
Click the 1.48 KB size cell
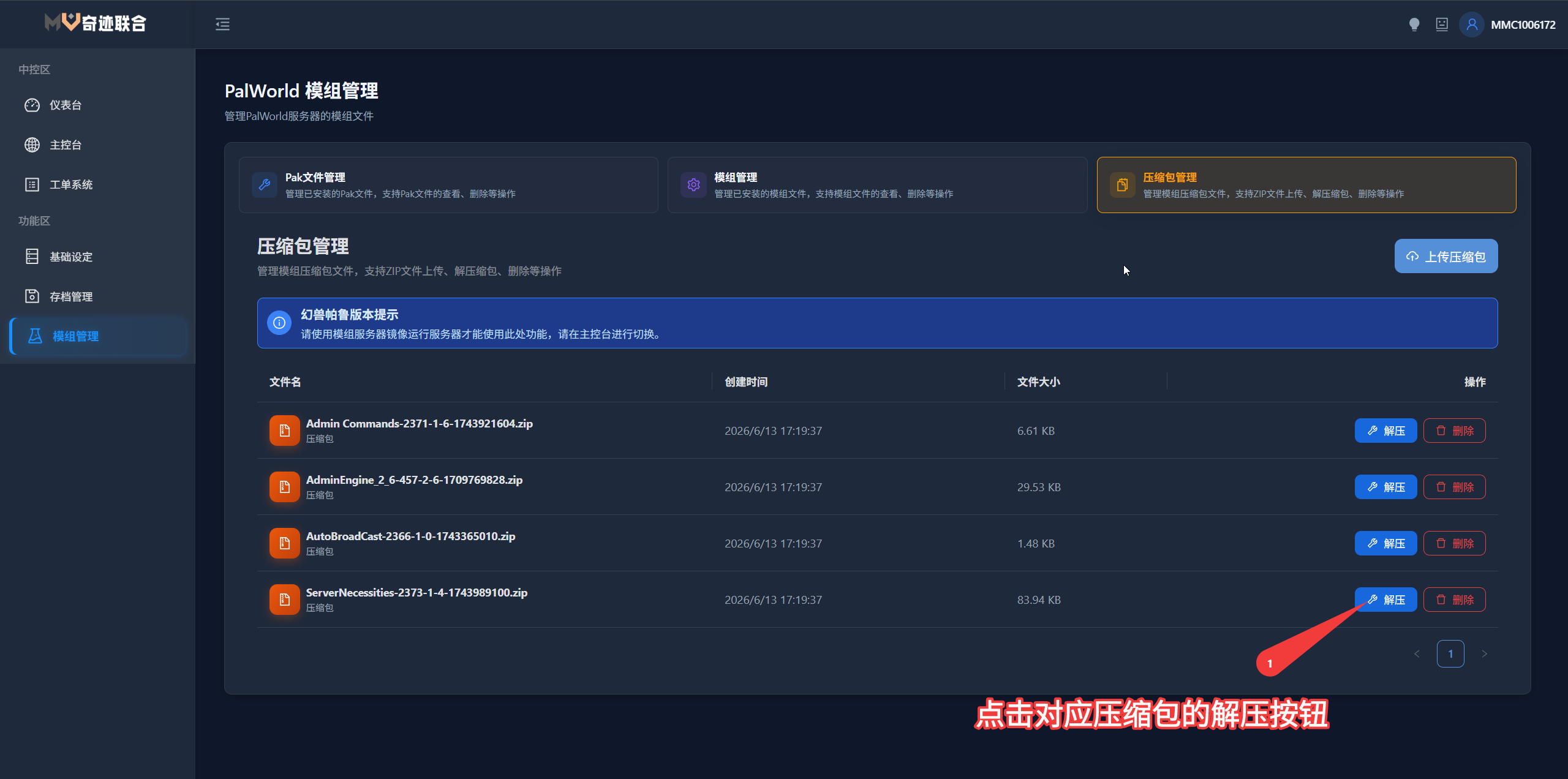coord(1036,544)
